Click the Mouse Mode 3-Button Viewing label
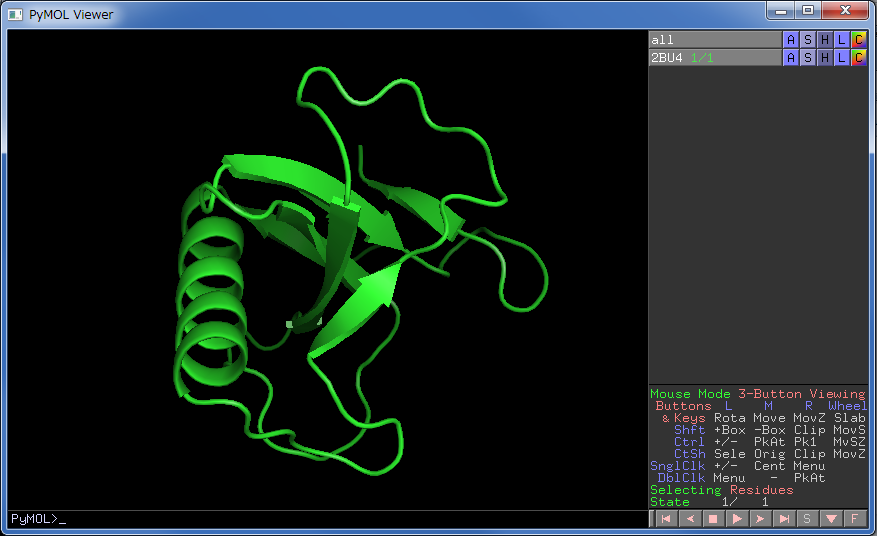The height and width of the screenshot is (536, 877). 757,394
